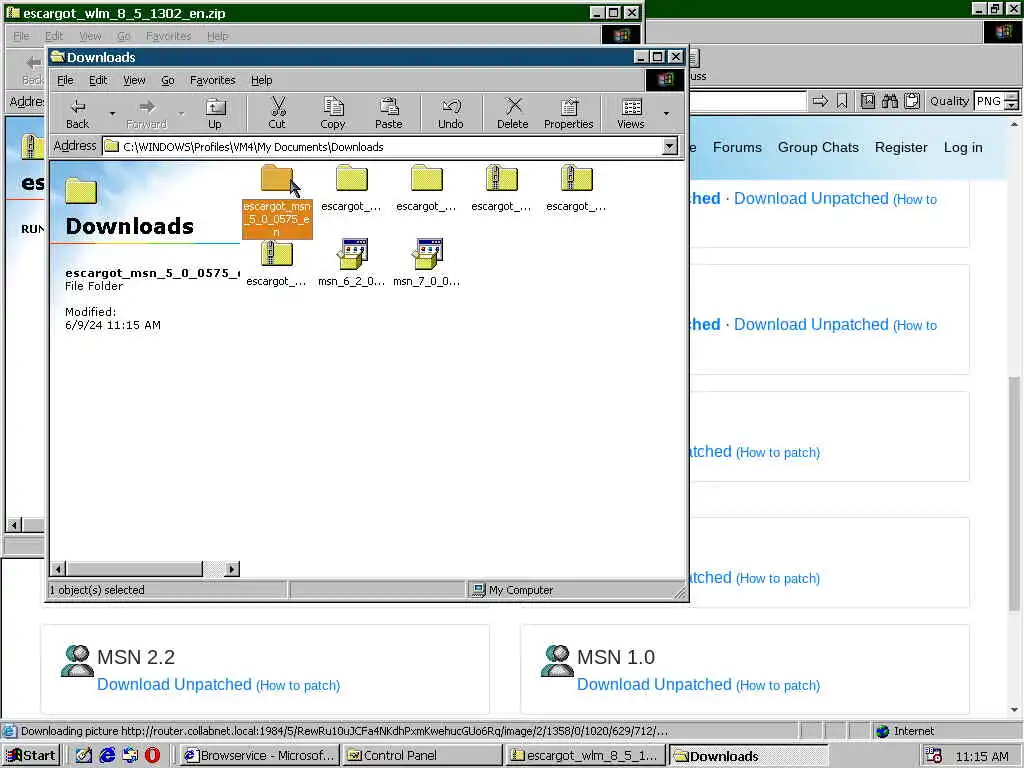Click the Back toolbar button in Downloads
Screen dimensions: 1024x768
(78, 114)
